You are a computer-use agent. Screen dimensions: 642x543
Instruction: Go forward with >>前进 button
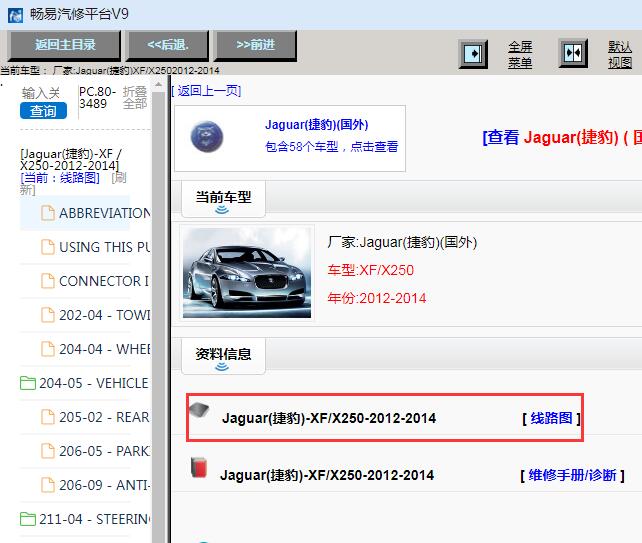click(x=255, y=45)
